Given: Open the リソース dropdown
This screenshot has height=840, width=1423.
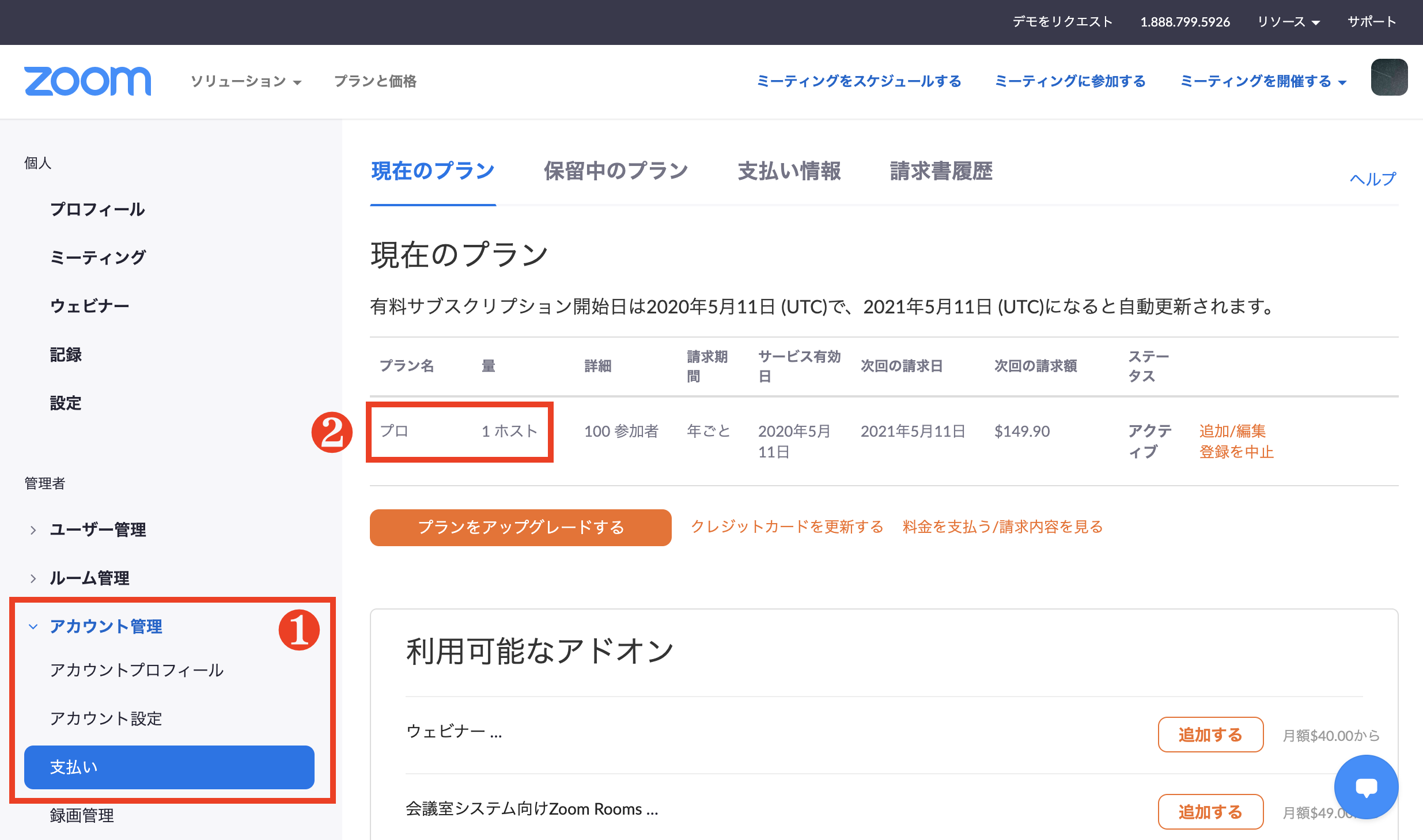Looking at the screenshot, I should pyautogui.click(x=1288, y=22).
